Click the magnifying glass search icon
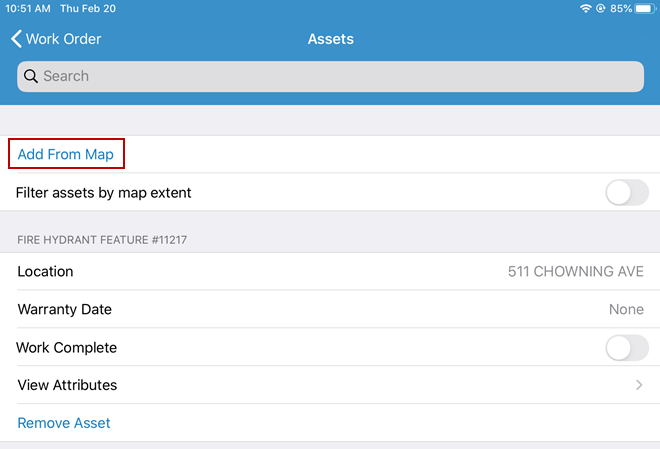660x449 pixels. [x=31, y=76]
